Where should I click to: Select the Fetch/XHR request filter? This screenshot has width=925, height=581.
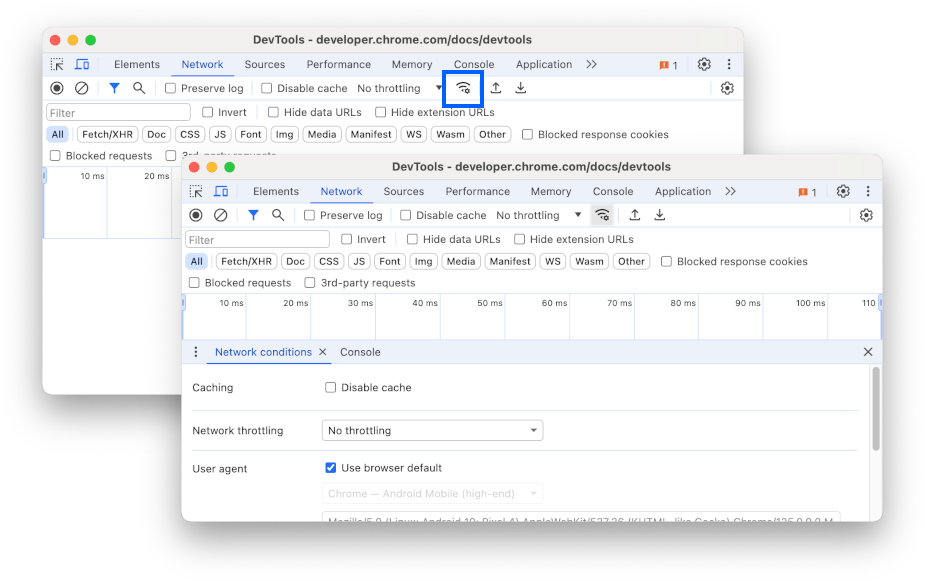pos(246,261)
